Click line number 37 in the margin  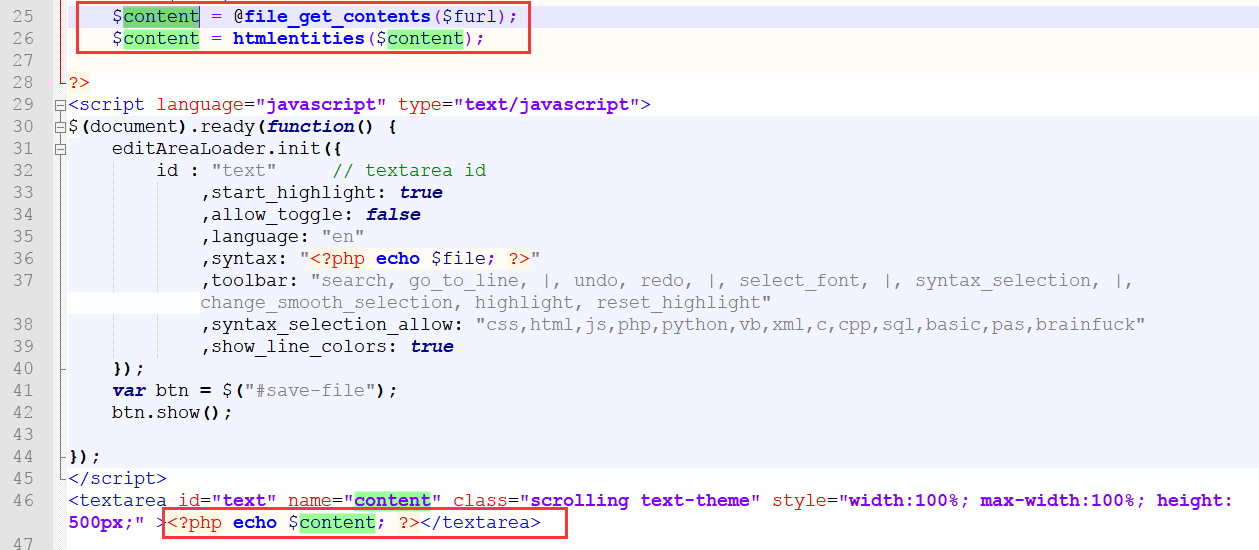[x=22, y=281]
